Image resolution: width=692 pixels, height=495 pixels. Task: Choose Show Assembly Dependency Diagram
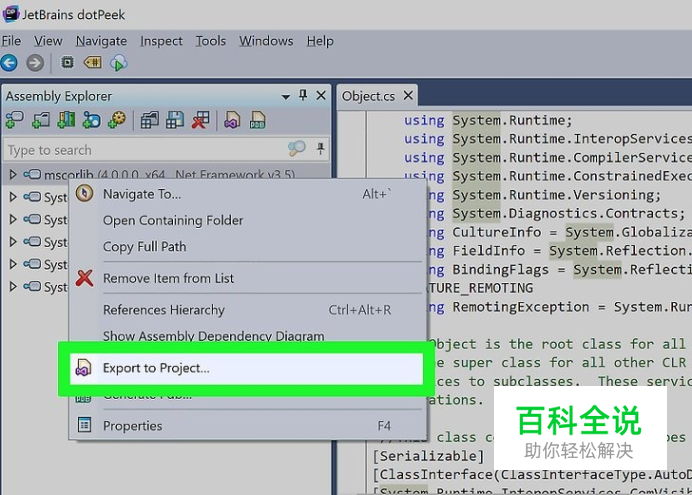(248, 335)
